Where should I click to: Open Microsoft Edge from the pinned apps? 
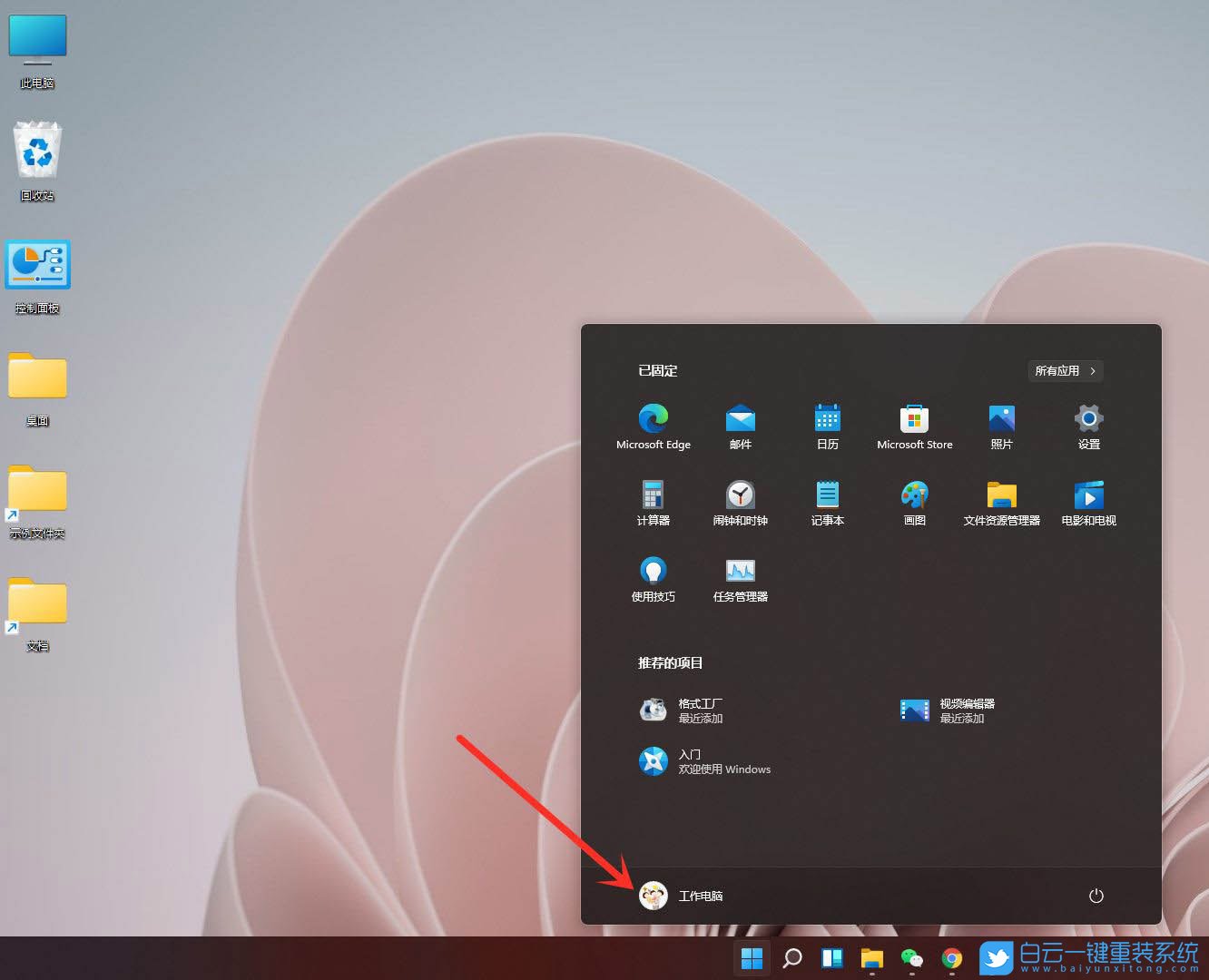coord(653,426)
